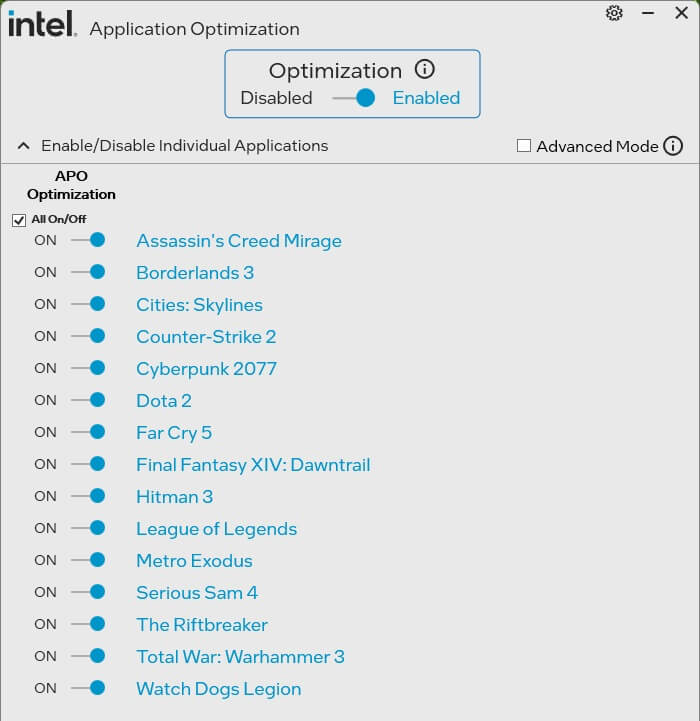The image size is (700, 721).
Task: Toggle Cyberpunk 2077 APO switch
Action: [x=88, y=368]
